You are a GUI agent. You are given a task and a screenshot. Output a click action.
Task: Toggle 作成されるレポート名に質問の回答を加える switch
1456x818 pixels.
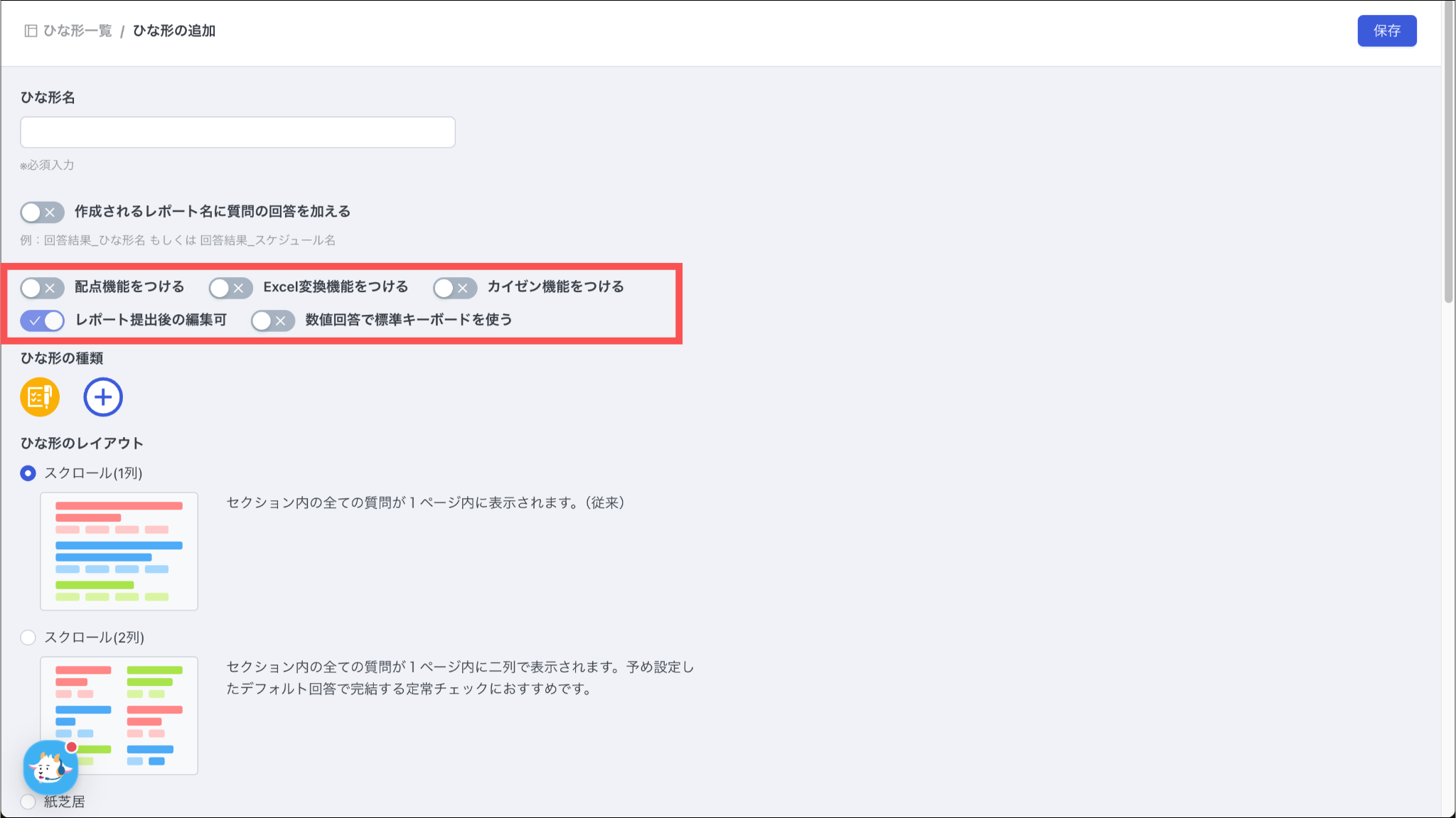click(42, 212)
